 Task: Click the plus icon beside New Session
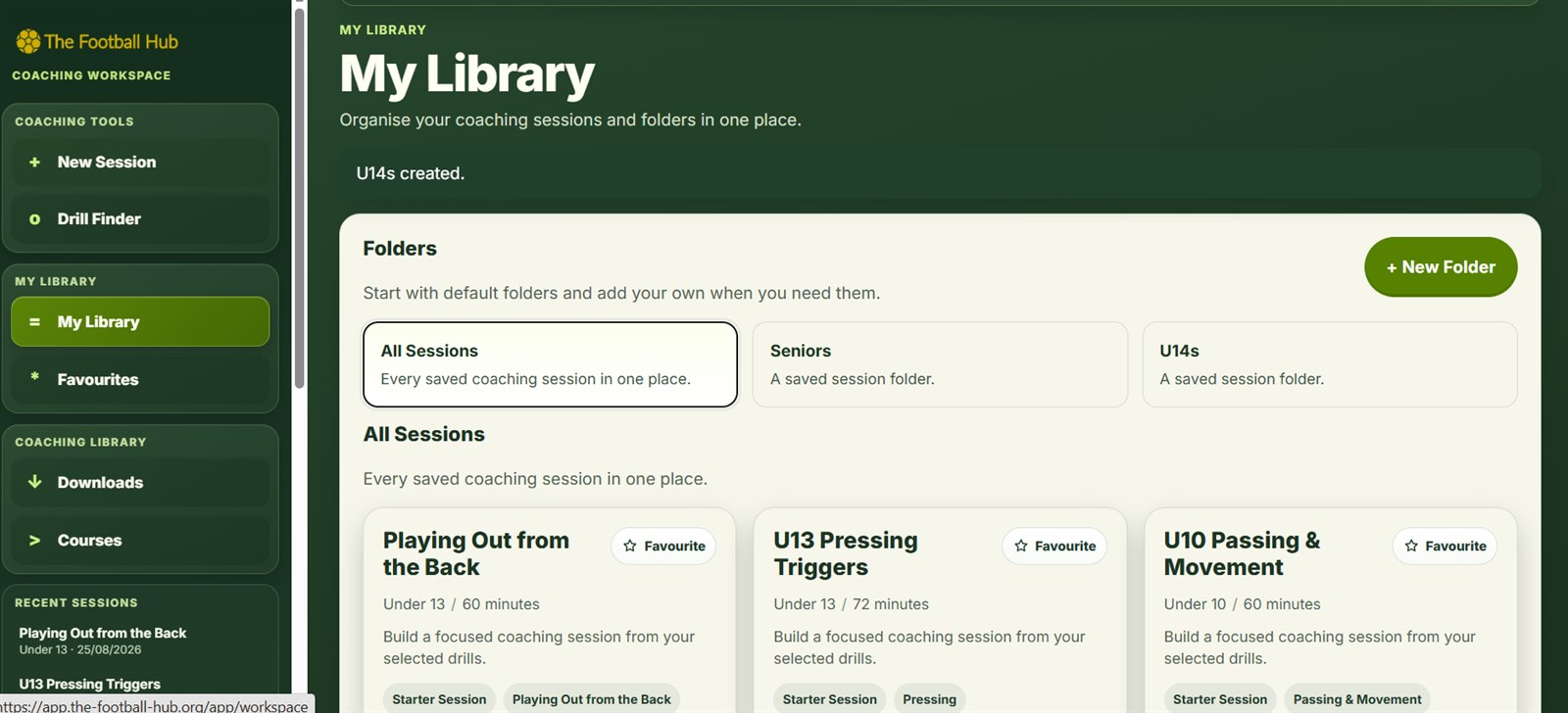point(35,163)
